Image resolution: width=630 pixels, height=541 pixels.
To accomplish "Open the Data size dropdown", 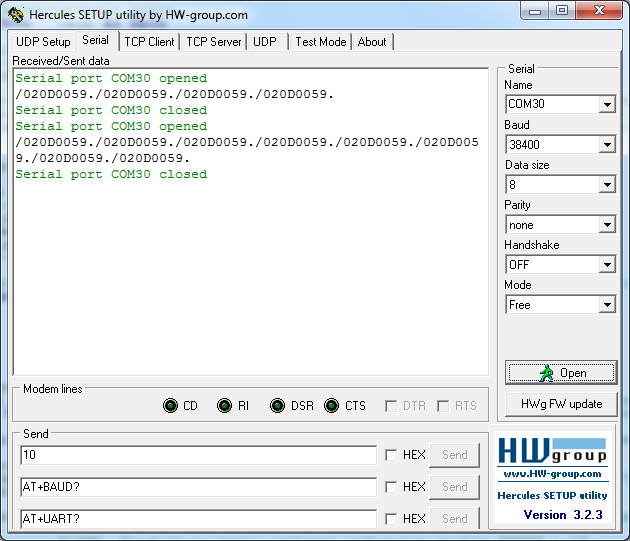I will pyautogui.click(x=607, y=184).
